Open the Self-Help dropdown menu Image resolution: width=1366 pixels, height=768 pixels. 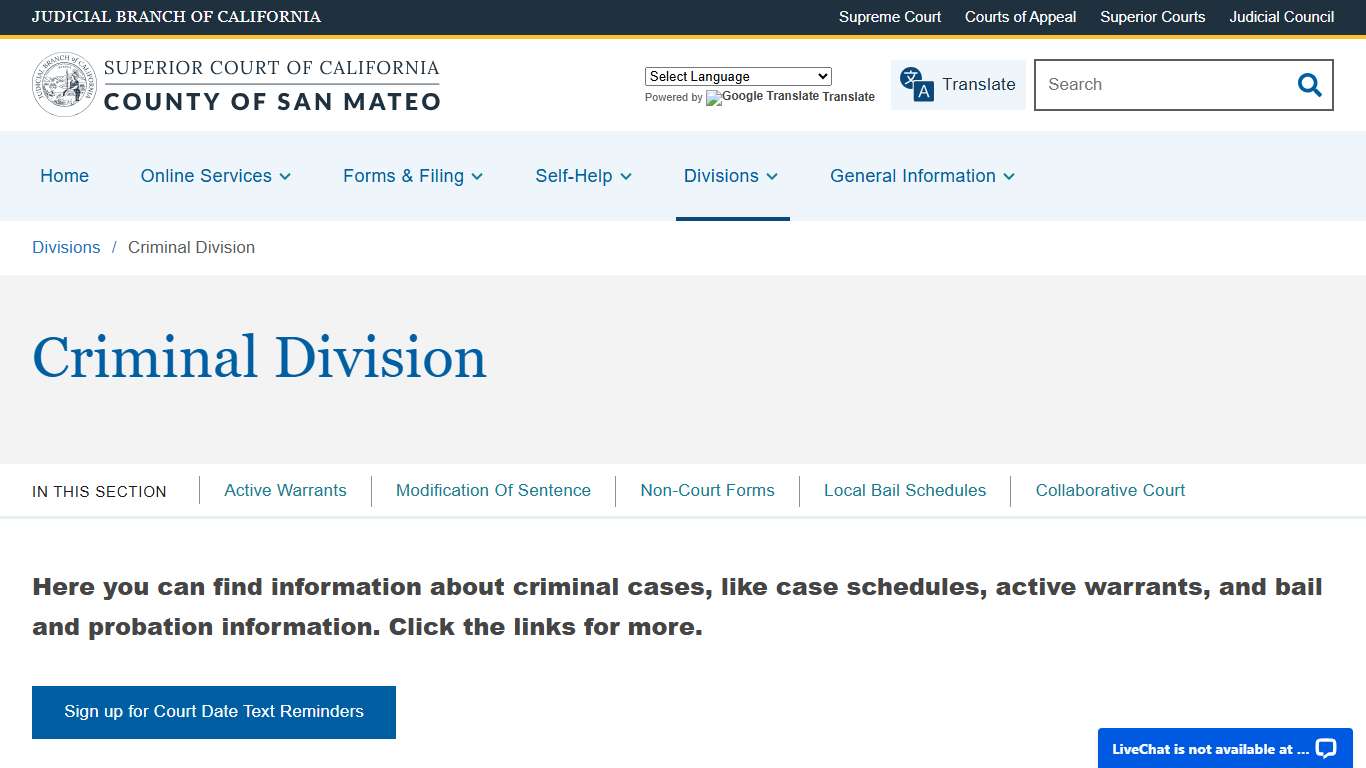pyautogui.click(x=583, y=176)
